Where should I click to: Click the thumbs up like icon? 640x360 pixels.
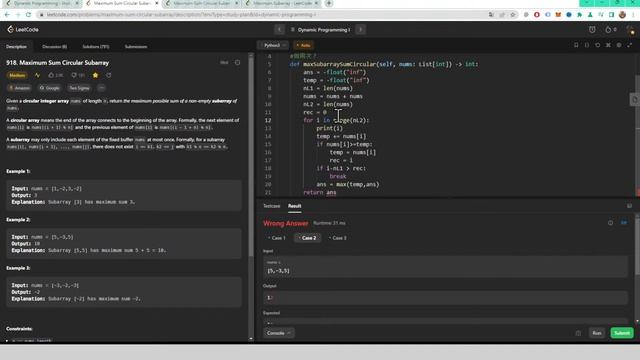tap(51, 75)
